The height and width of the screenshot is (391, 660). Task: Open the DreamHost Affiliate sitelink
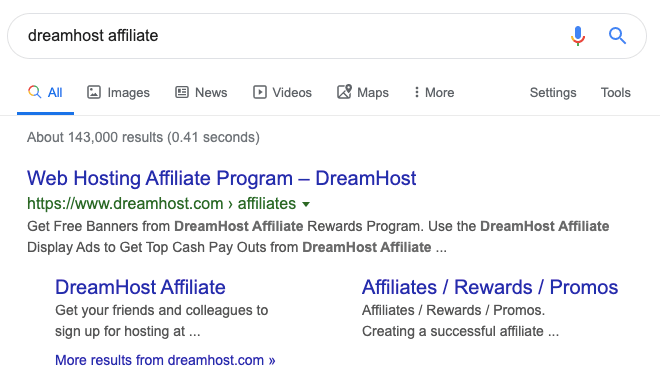(x=140, y=287)
